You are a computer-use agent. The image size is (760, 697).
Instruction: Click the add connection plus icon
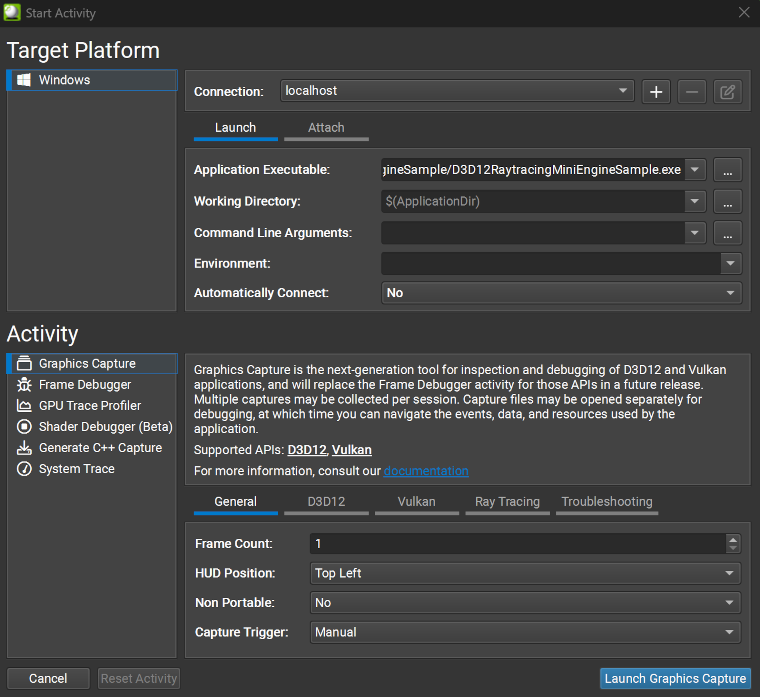click(x=656, y=92)
